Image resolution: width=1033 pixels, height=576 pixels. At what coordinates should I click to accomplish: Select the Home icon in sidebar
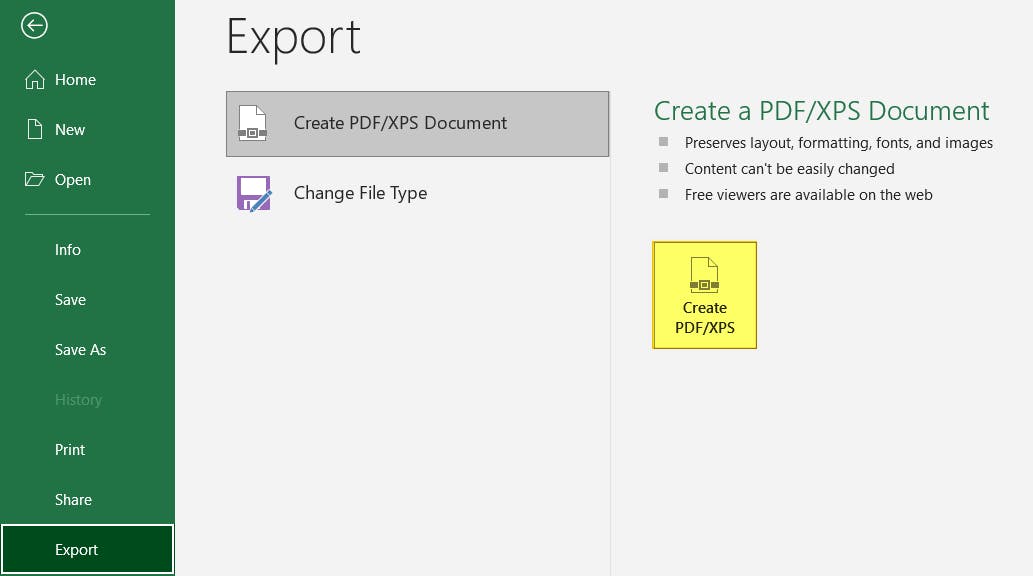pyautogui.click(x=35, y=79)
